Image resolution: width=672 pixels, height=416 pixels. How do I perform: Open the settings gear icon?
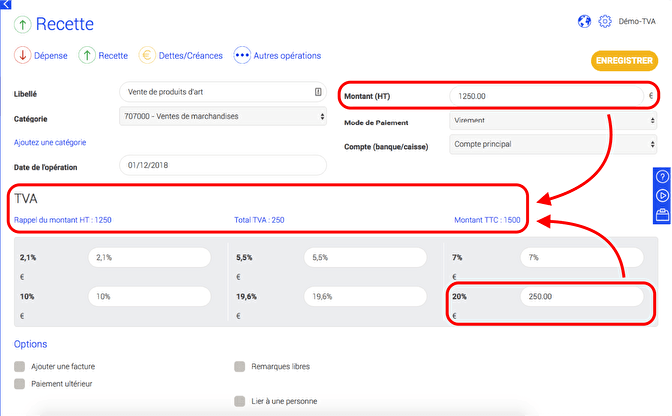605,21
